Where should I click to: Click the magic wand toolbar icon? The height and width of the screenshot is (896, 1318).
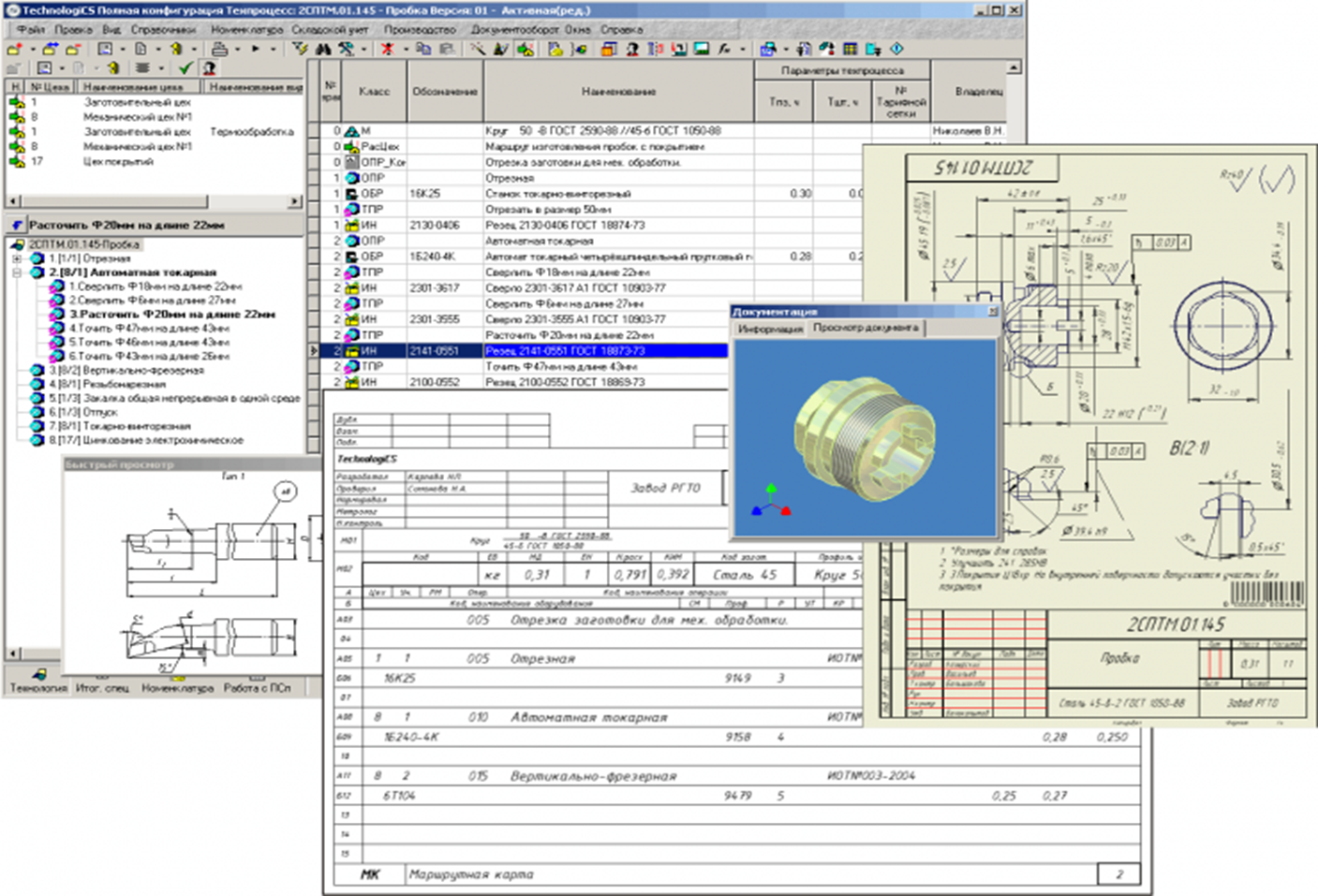point(478,49)
